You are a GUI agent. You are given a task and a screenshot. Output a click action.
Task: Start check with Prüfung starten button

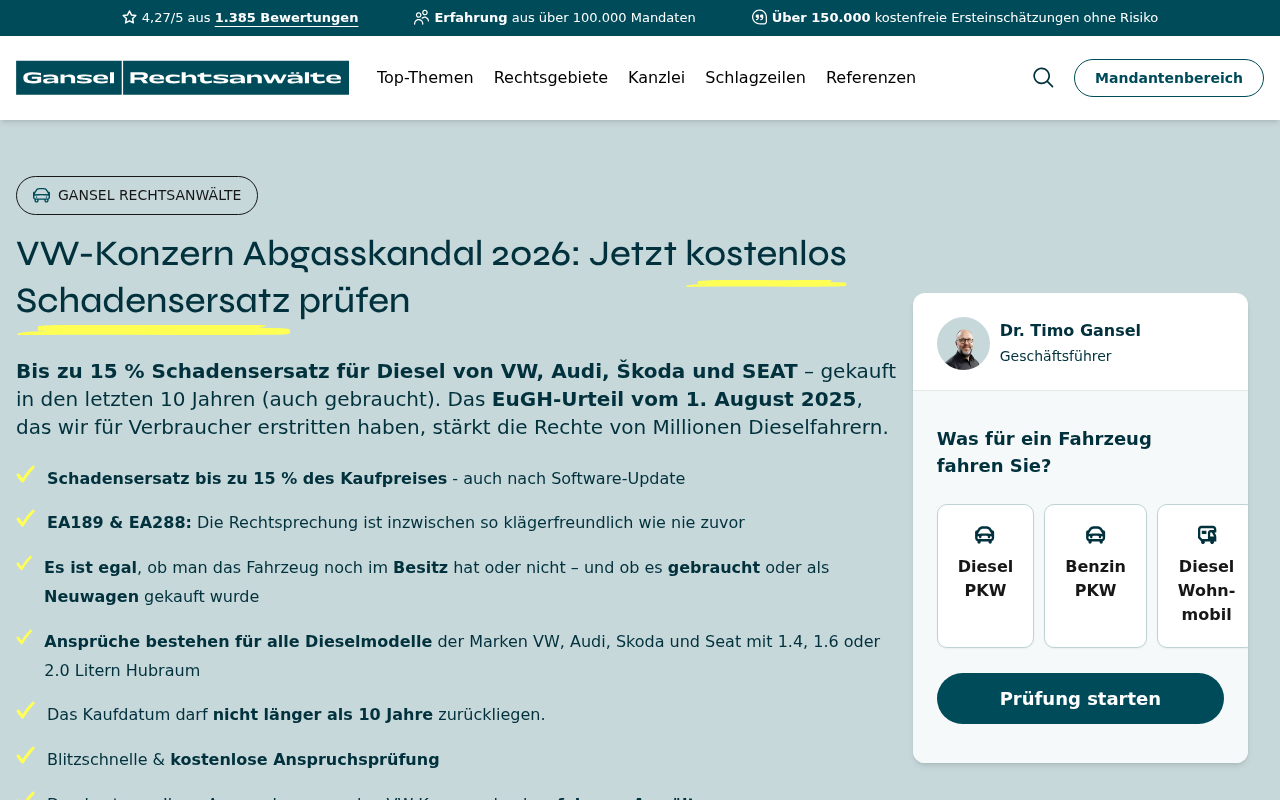[1080, 699]
